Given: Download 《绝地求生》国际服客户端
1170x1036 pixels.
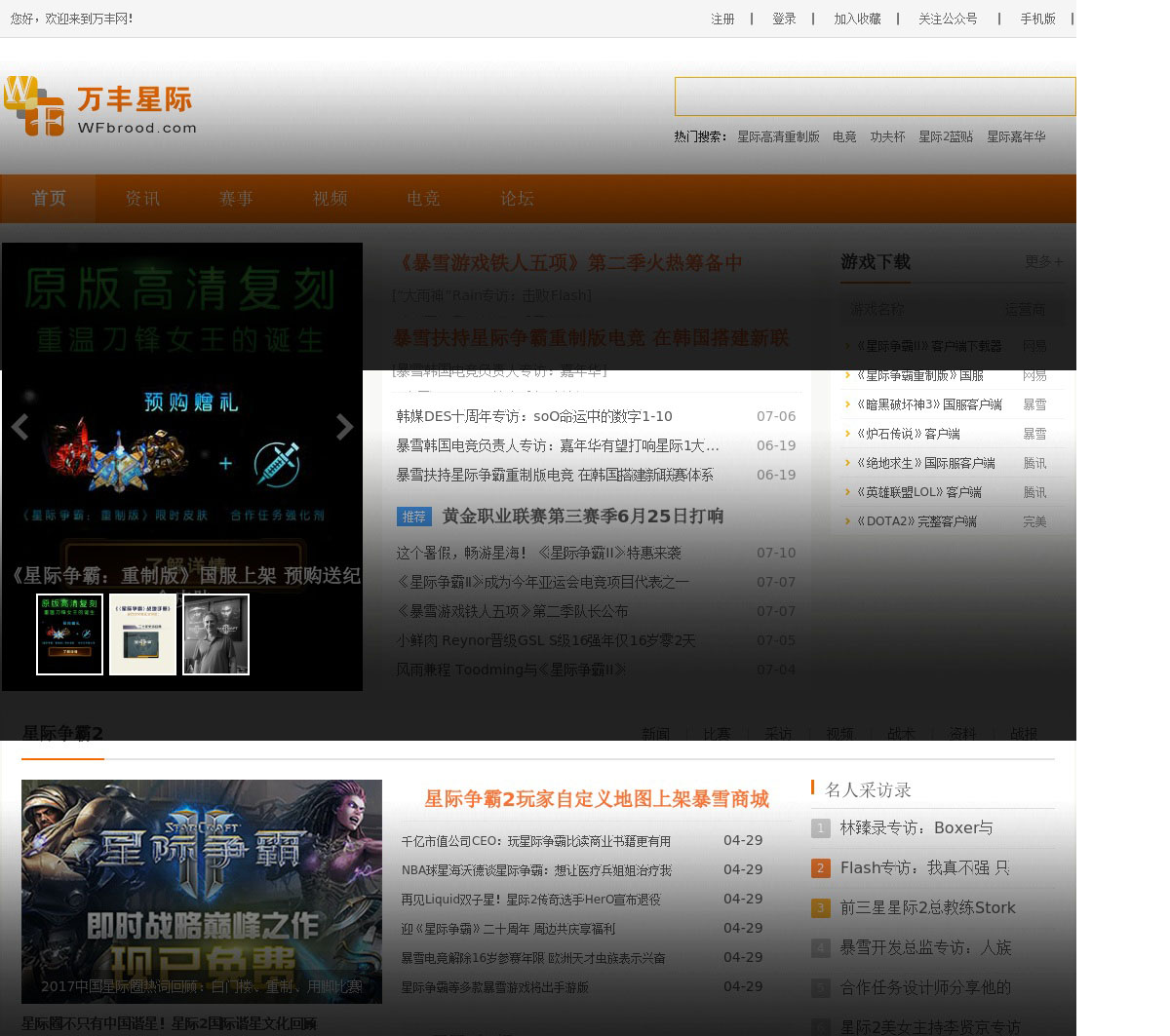Looking at the screenshot, I should 925,463.
